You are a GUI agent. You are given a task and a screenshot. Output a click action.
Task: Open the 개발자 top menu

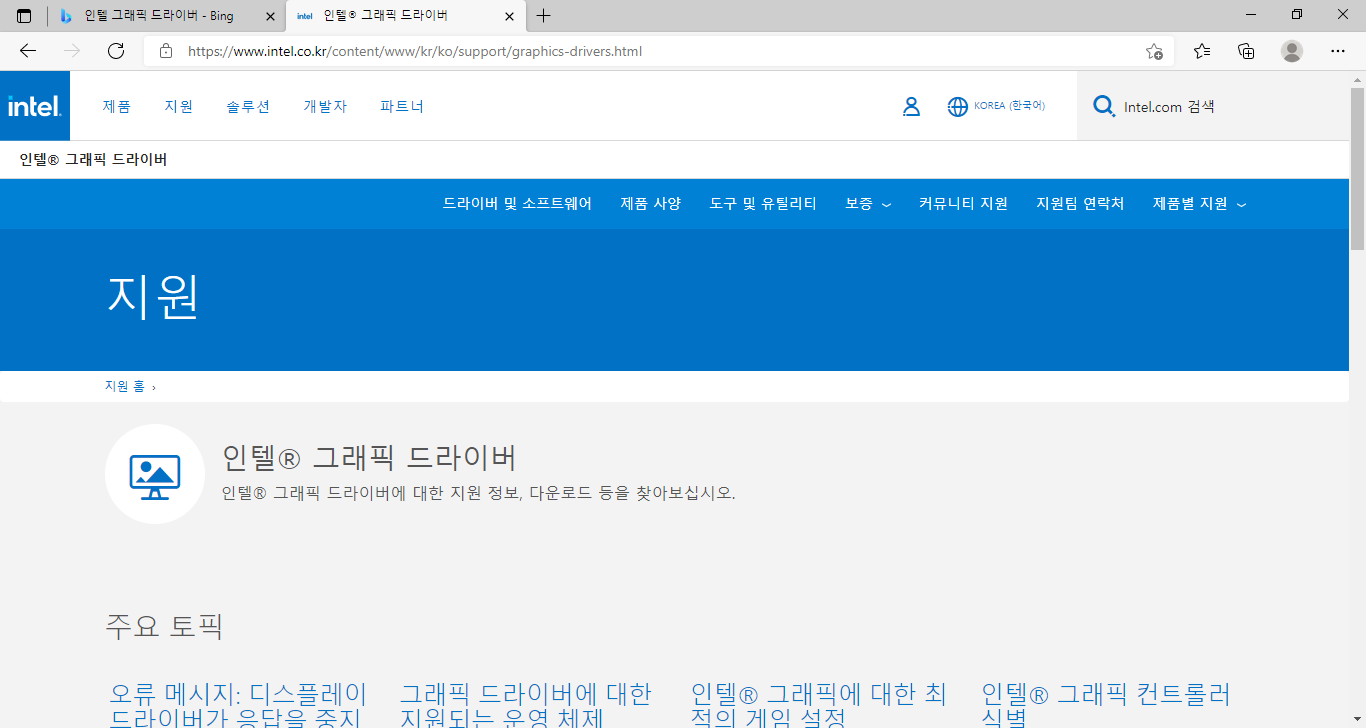325,106
